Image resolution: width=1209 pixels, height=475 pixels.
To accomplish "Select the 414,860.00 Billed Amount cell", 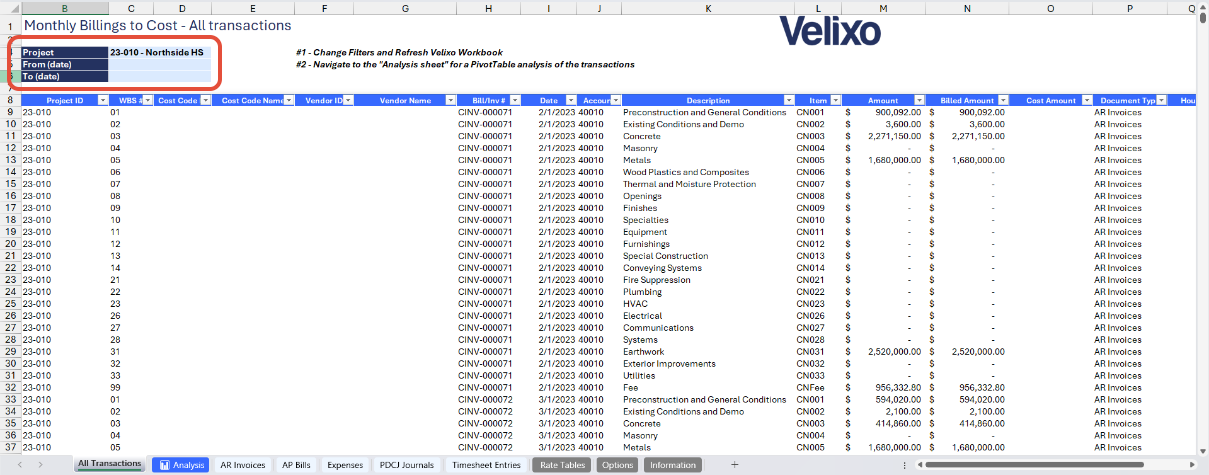I will (x=967, y=423).
